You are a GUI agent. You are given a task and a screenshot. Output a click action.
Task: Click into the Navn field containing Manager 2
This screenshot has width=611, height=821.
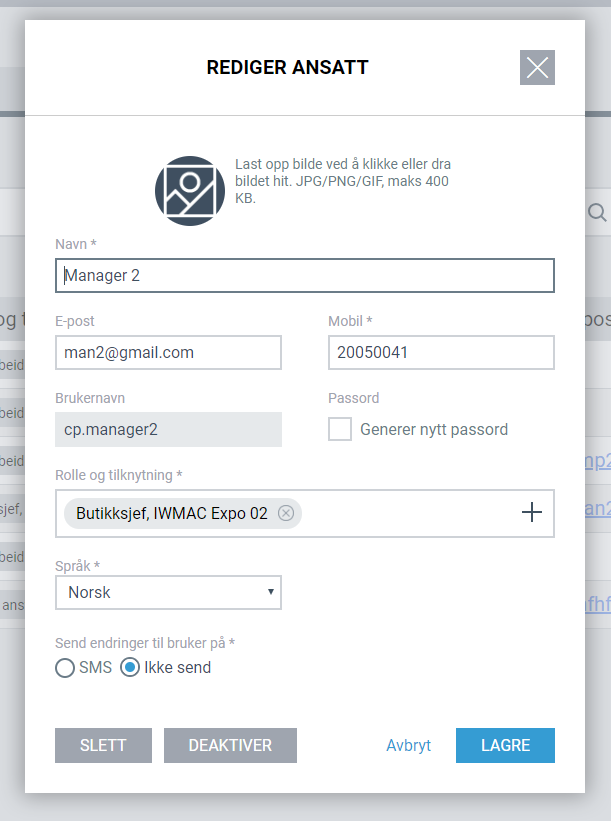click(305, 275)
